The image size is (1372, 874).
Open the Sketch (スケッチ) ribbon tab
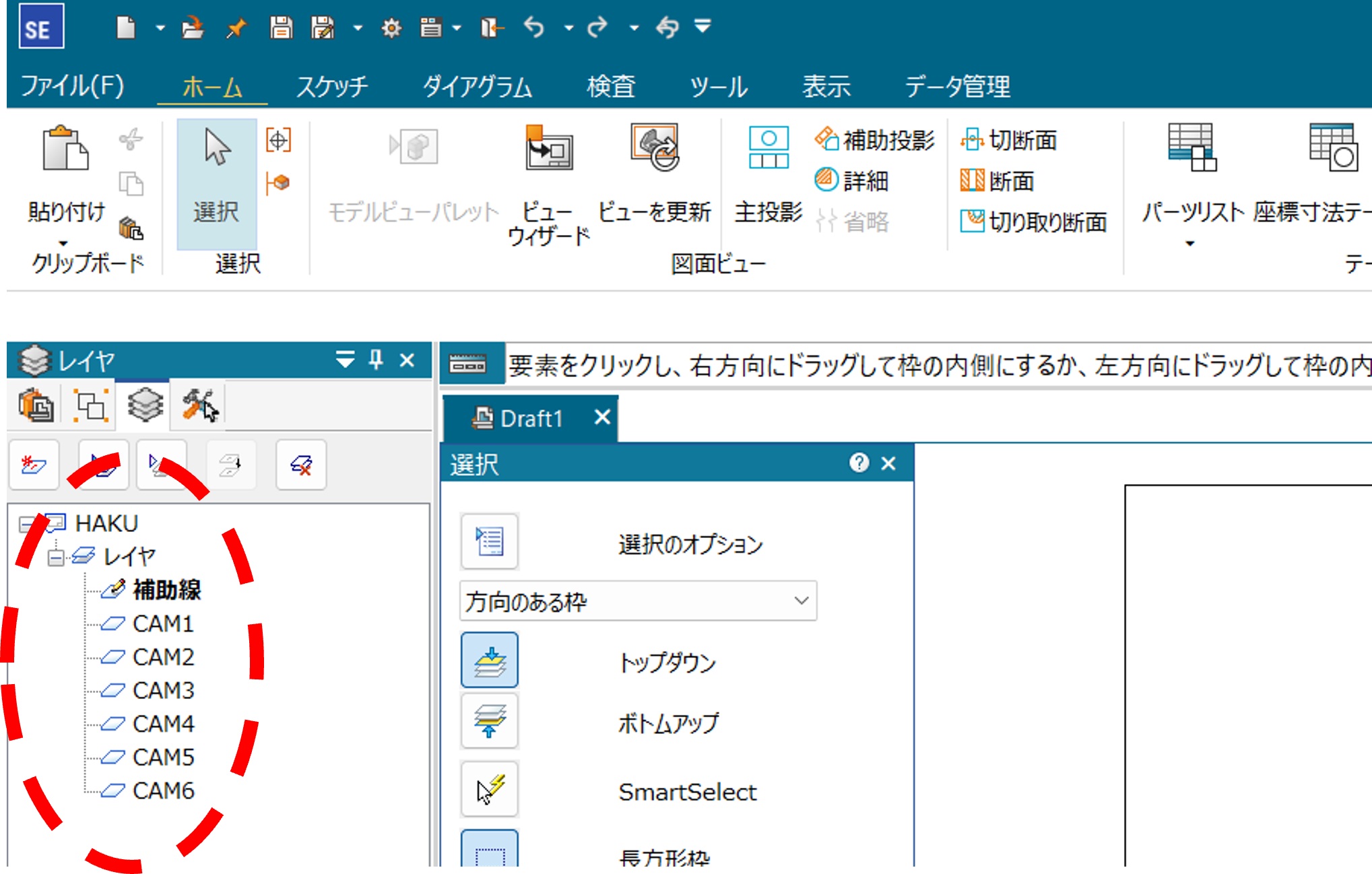point(332,87)
